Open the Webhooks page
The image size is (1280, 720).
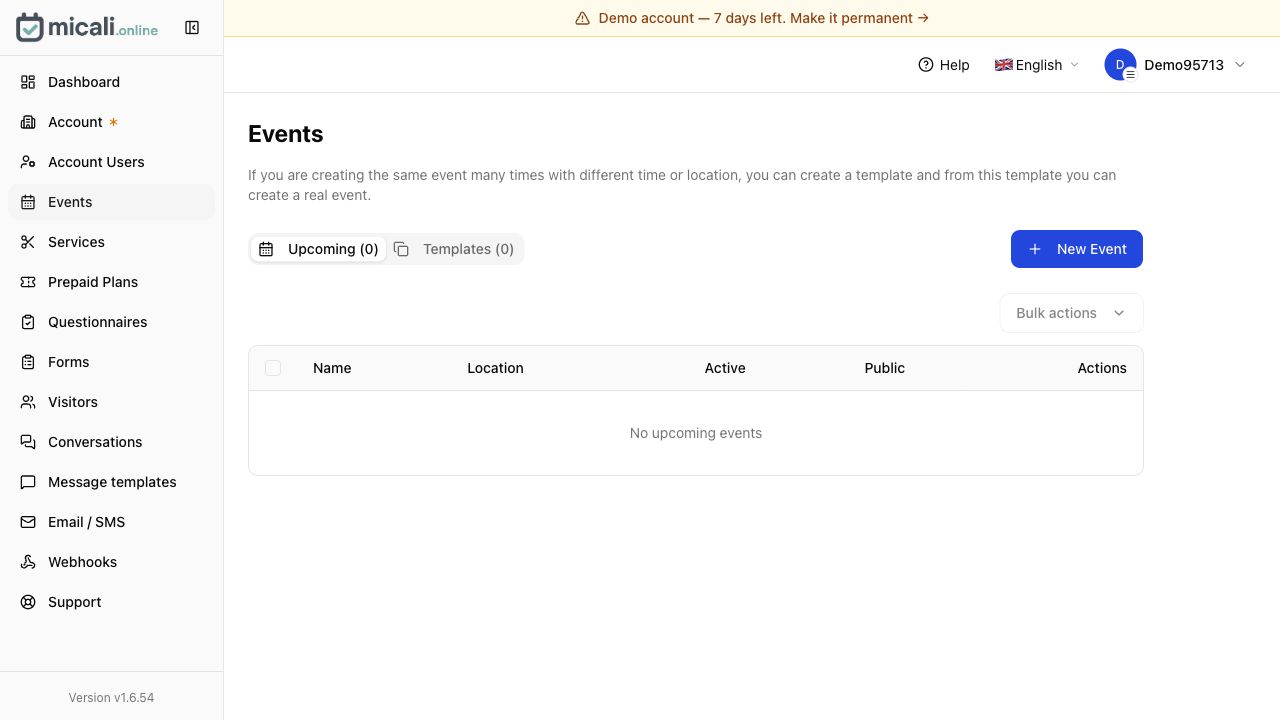(111, 562)
